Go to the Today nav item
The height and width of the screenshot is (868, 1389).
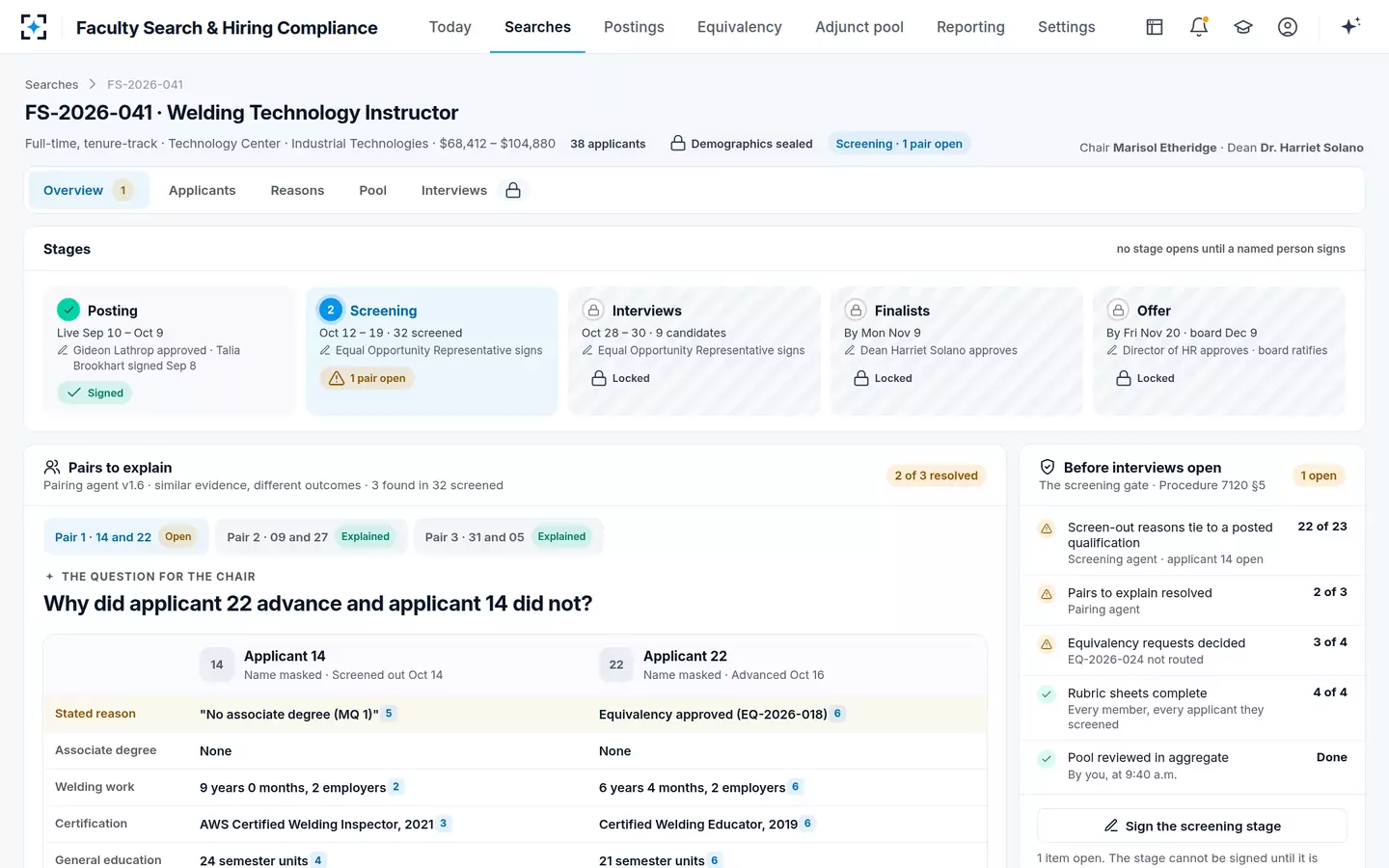[450, 27]
